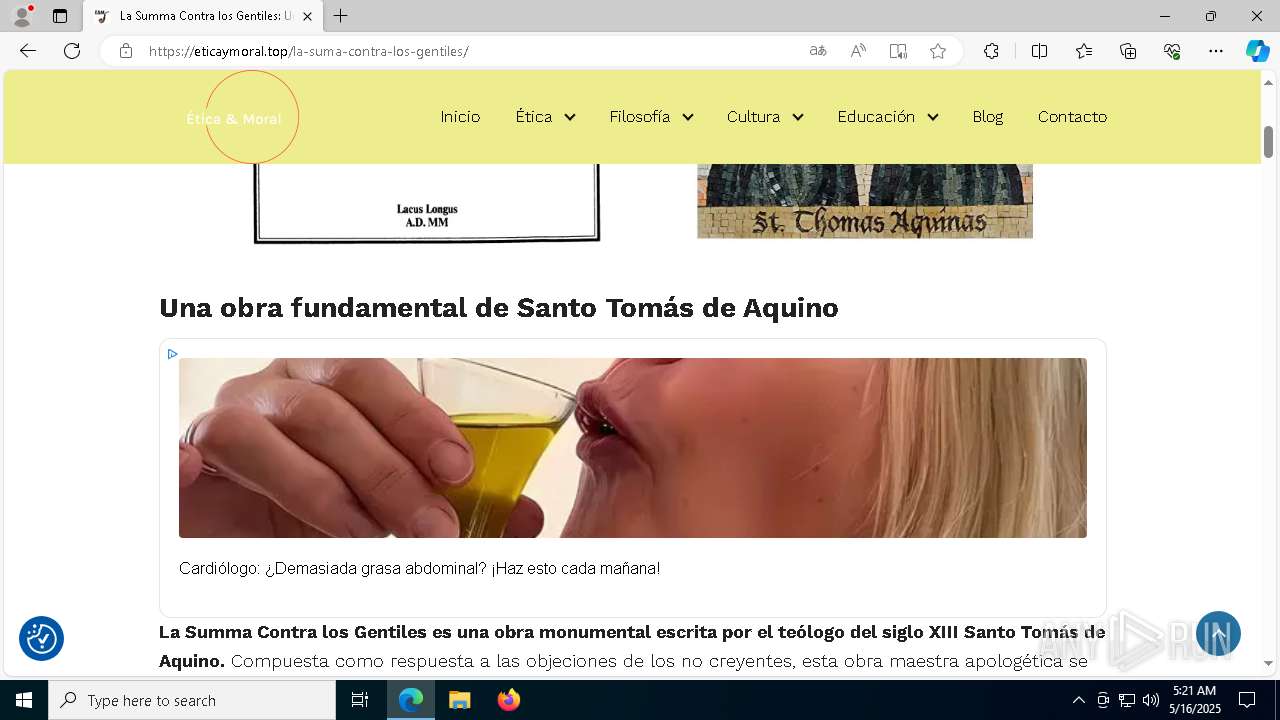Expand the Filosofía dropdown chevron
Screen dimensions: 1280x720
point(688,117)
